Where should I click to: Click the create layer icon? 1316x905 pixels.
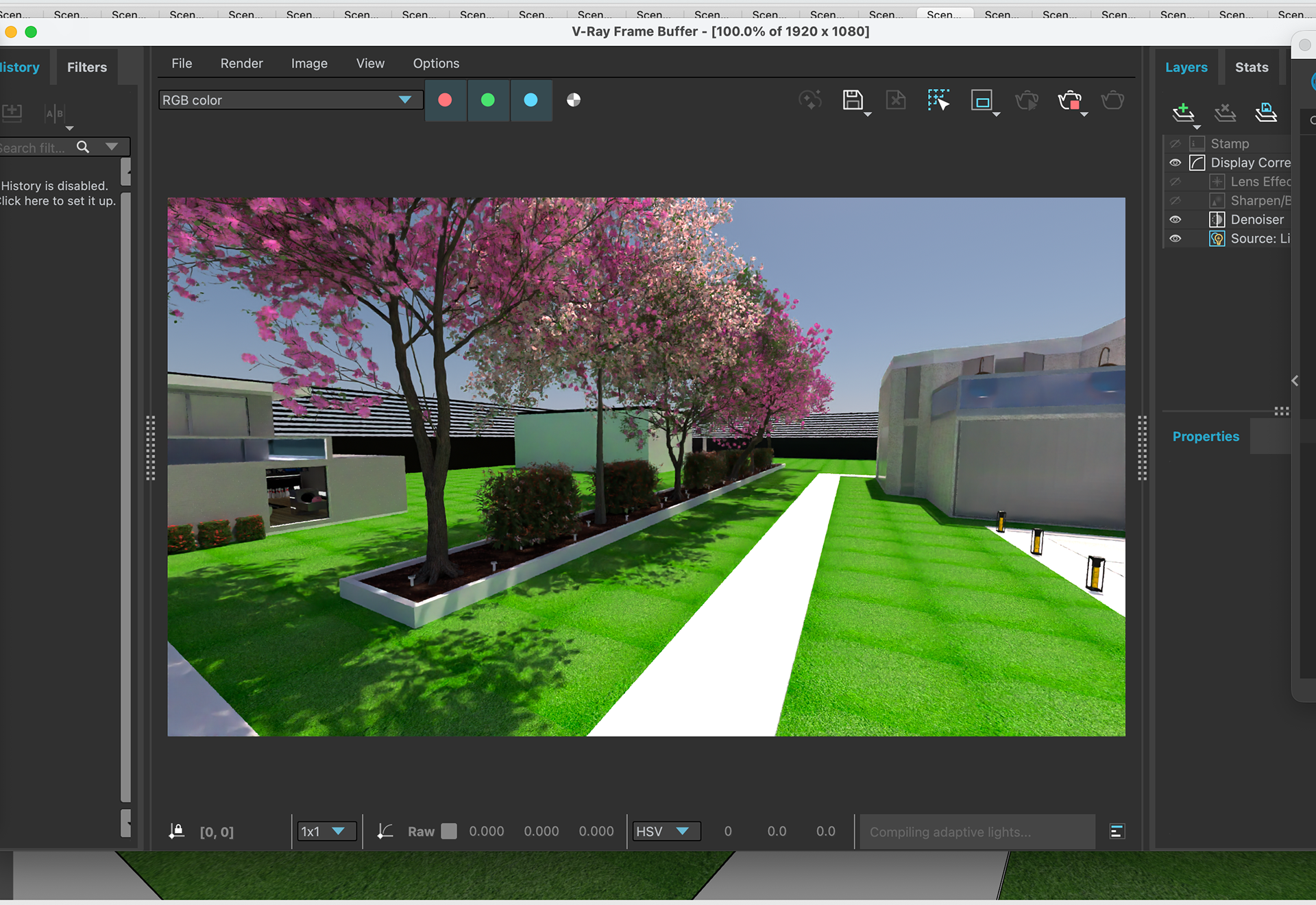[x=1183, y=112]
